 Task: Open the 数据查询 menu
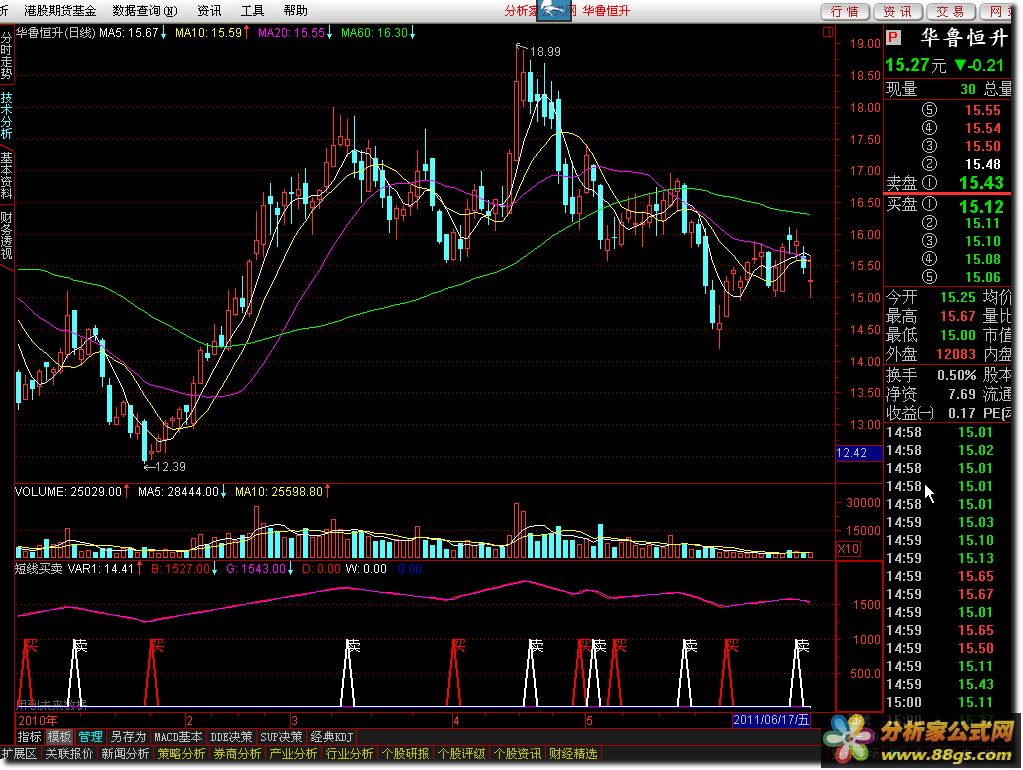pyautogui.click(x=145, y=10)
